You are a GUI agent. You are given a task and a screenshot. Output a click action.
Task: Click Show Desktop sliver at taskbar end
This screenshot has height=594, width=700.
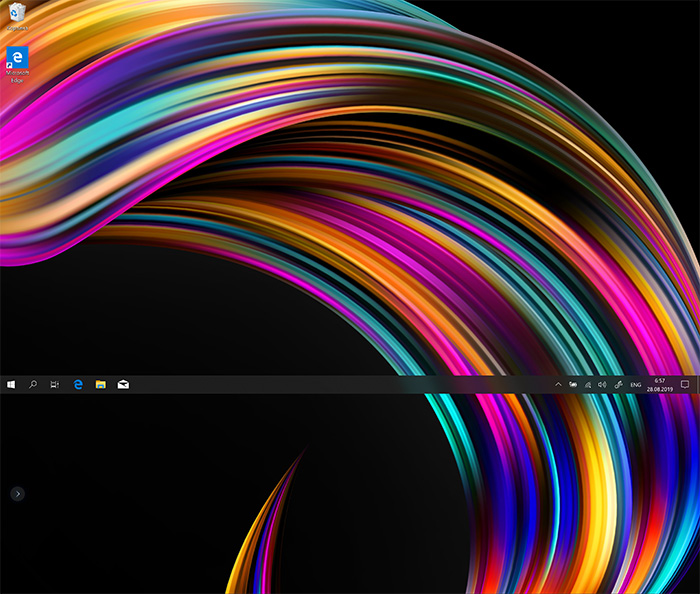pos(698,384)
